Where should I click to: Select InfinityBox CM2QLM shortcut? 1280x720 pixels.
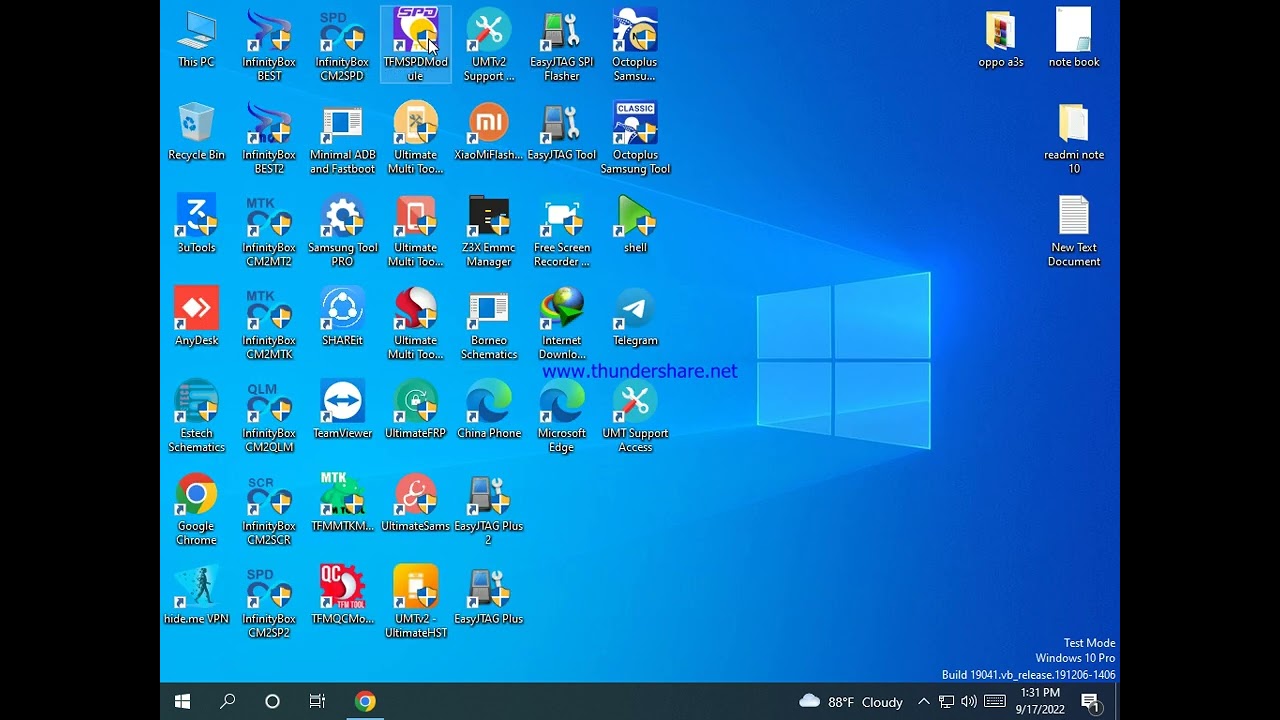[269, 417]
